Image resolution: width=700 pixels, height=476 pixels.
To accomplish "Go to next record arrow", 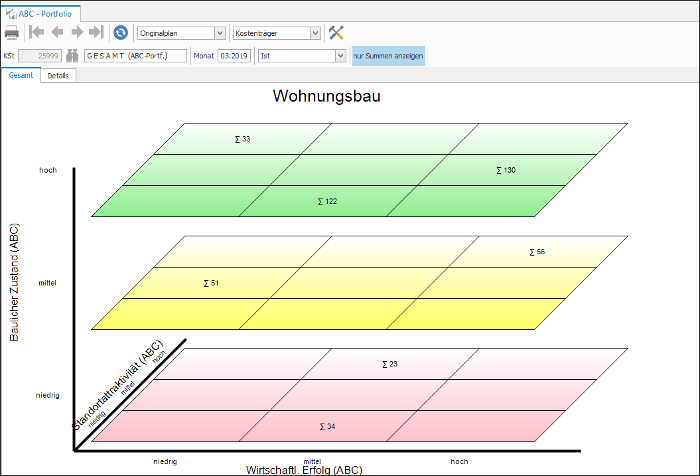I will coord(77,32).
